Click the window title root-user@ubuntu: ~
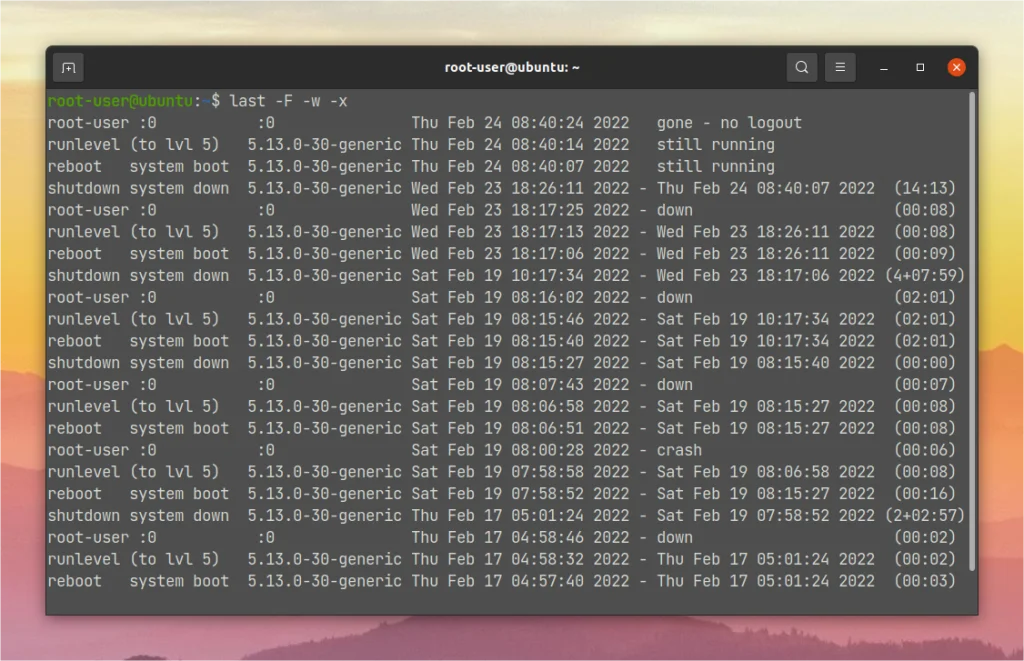The height and width of the screenshot is (661, 1024). (512, 67)
